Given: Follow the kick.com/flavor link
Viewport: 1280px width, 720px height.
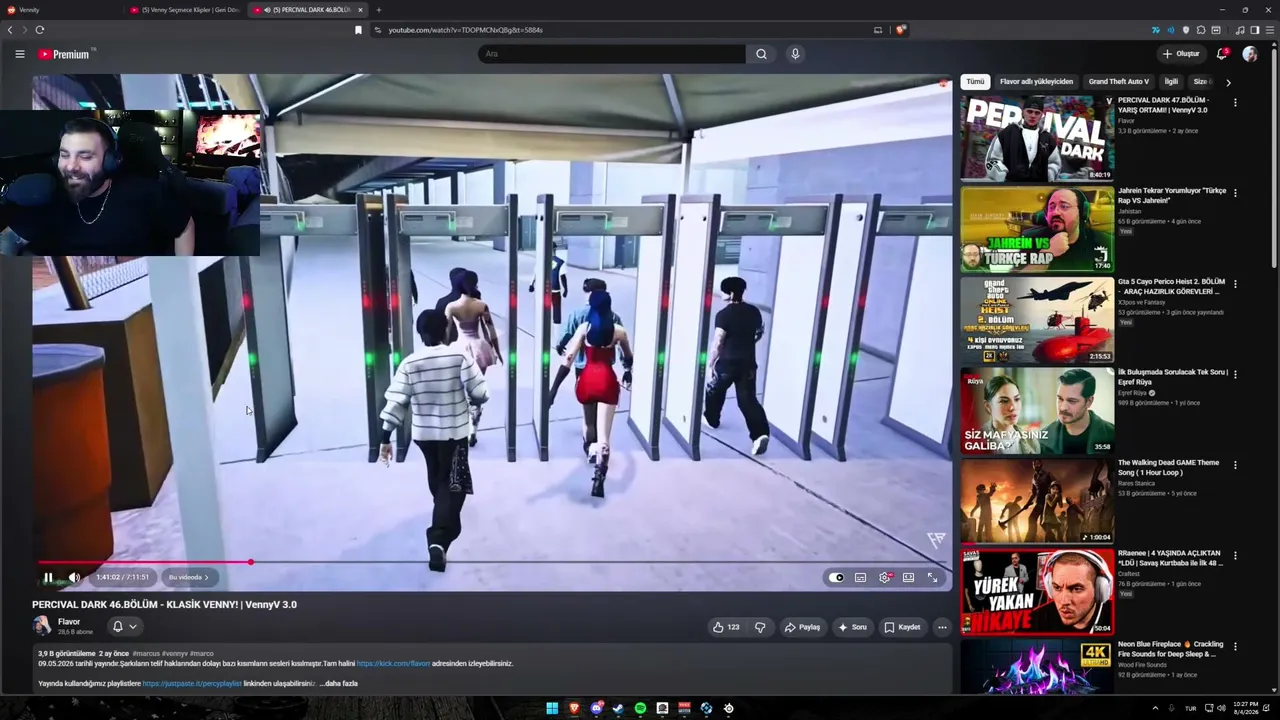Looking at the screenshot, I should point(393,663).
